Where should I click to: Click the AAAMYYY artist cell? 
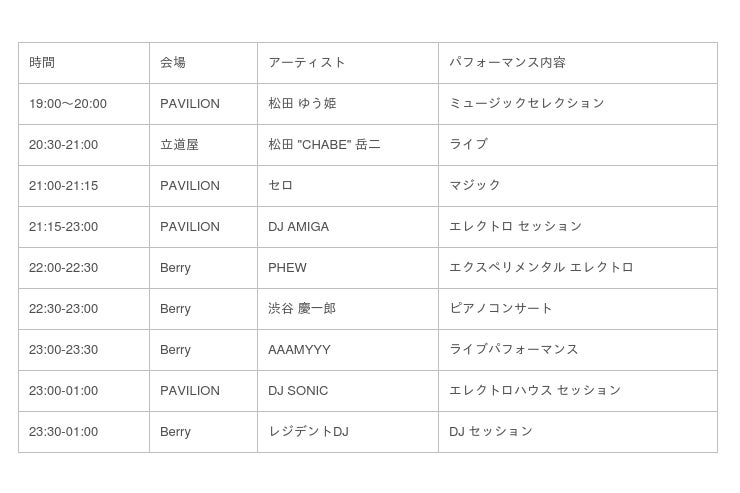point(299,350)
